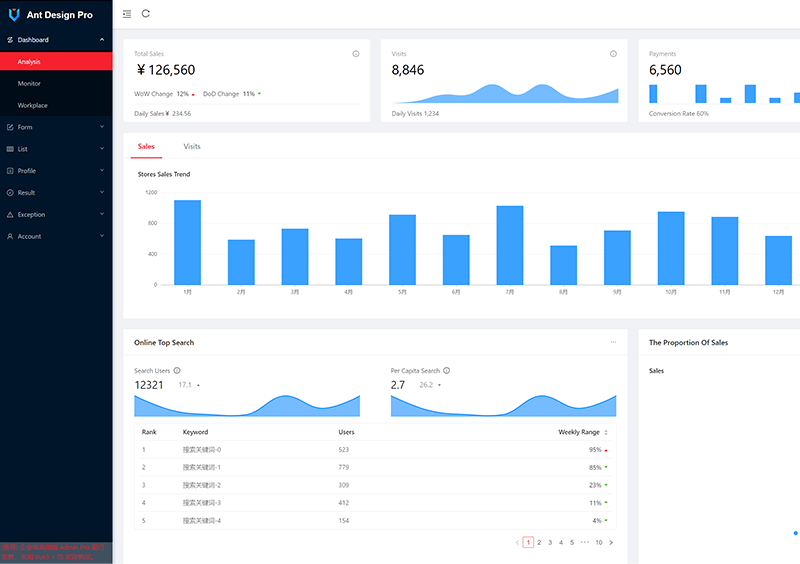Click the info icon on Visits card
This screenshot has height=564, width=800.
click(613, 54)
